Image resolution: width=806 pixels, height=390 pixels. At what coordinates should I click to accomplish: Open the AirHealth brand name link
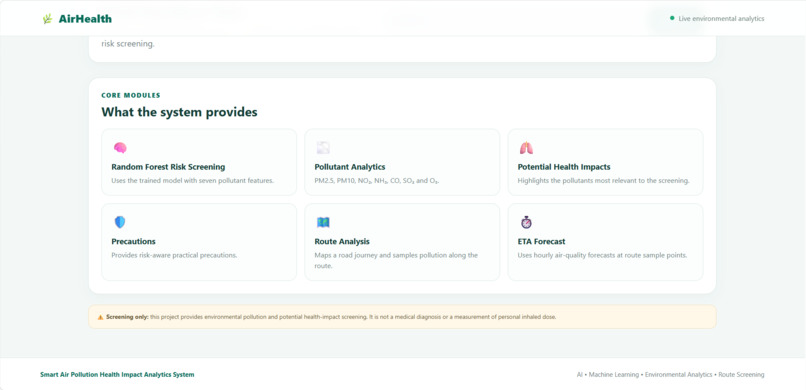pos(85,19)
